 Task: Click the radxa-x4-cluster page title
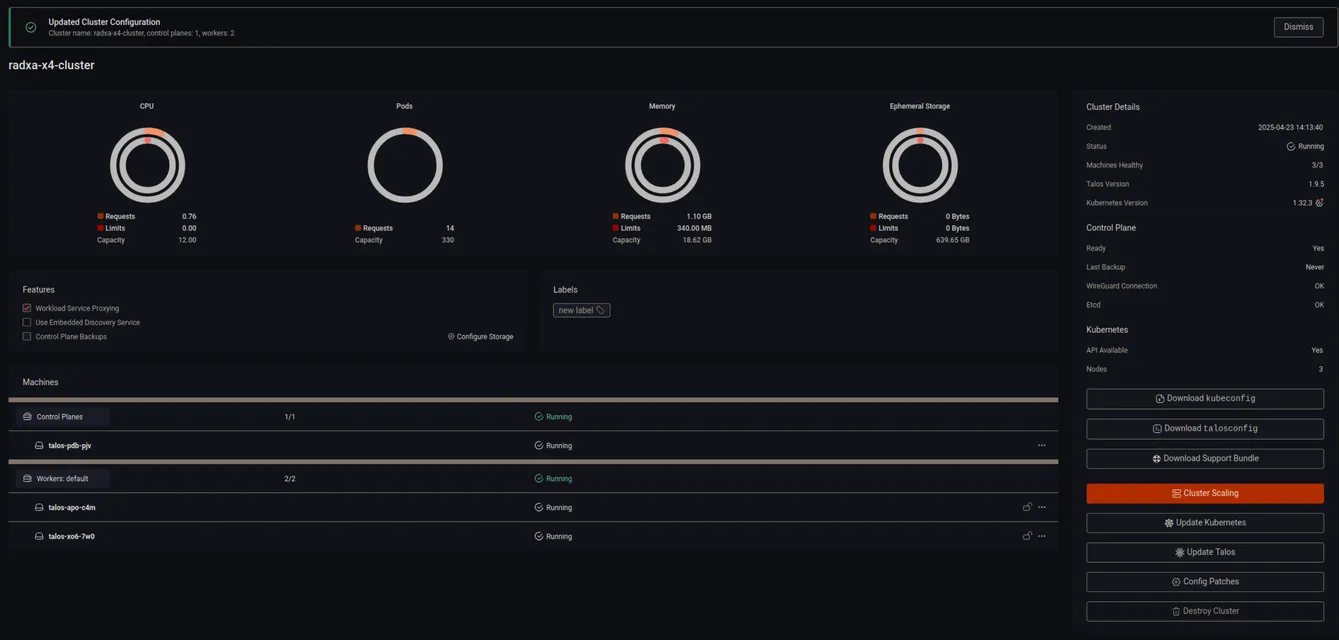coord(51,65)
